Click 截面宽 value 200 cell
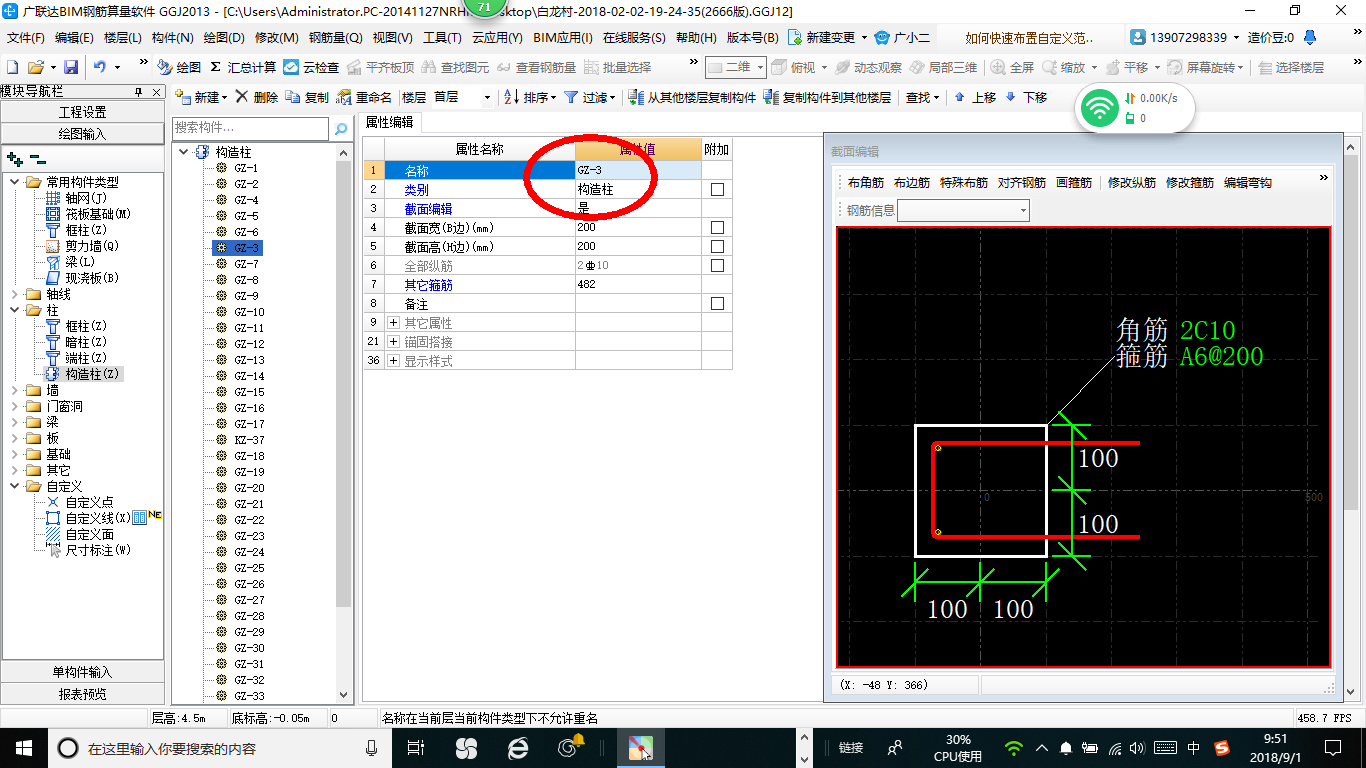This screenshot has width=1366, height=768. click(x=638, y=227)
